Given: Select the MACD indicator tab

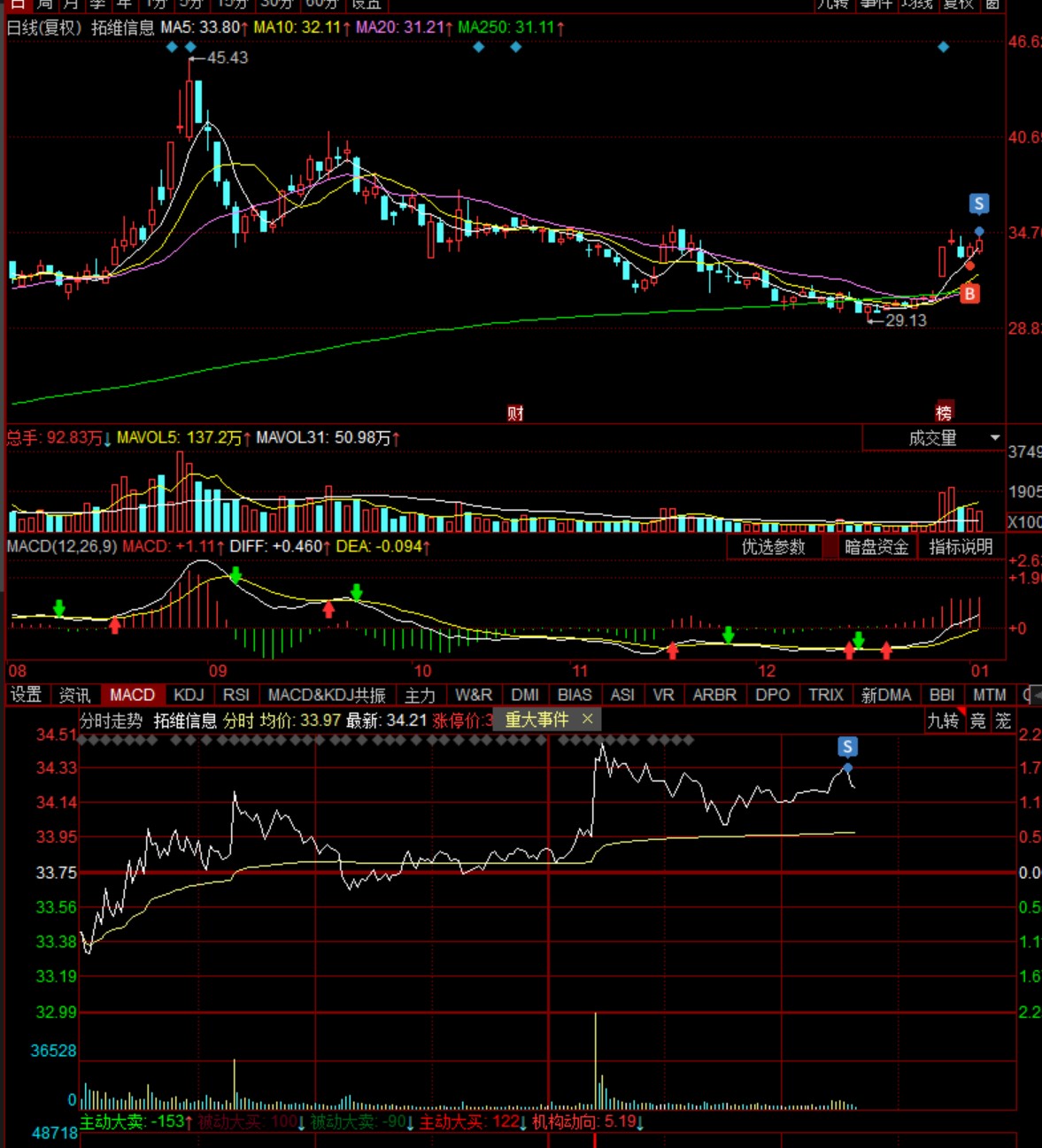Looking at the screenshot, I should pos(132,696).
